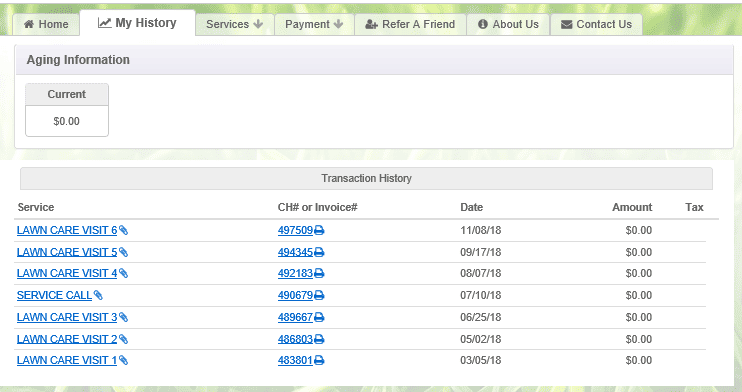
Task: Click the date 11/08/18
Action: pos(480,231)
